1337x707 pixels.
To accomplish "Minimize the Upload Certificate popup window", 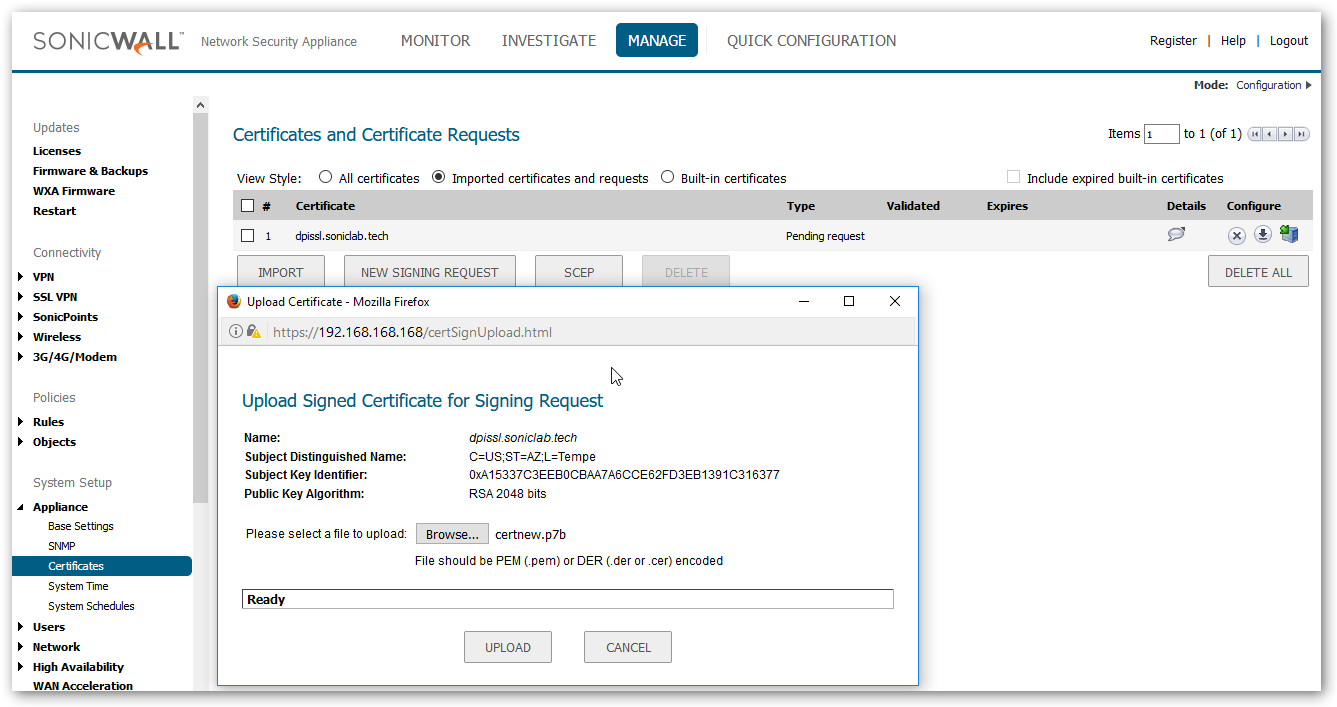I will point(803,301).
